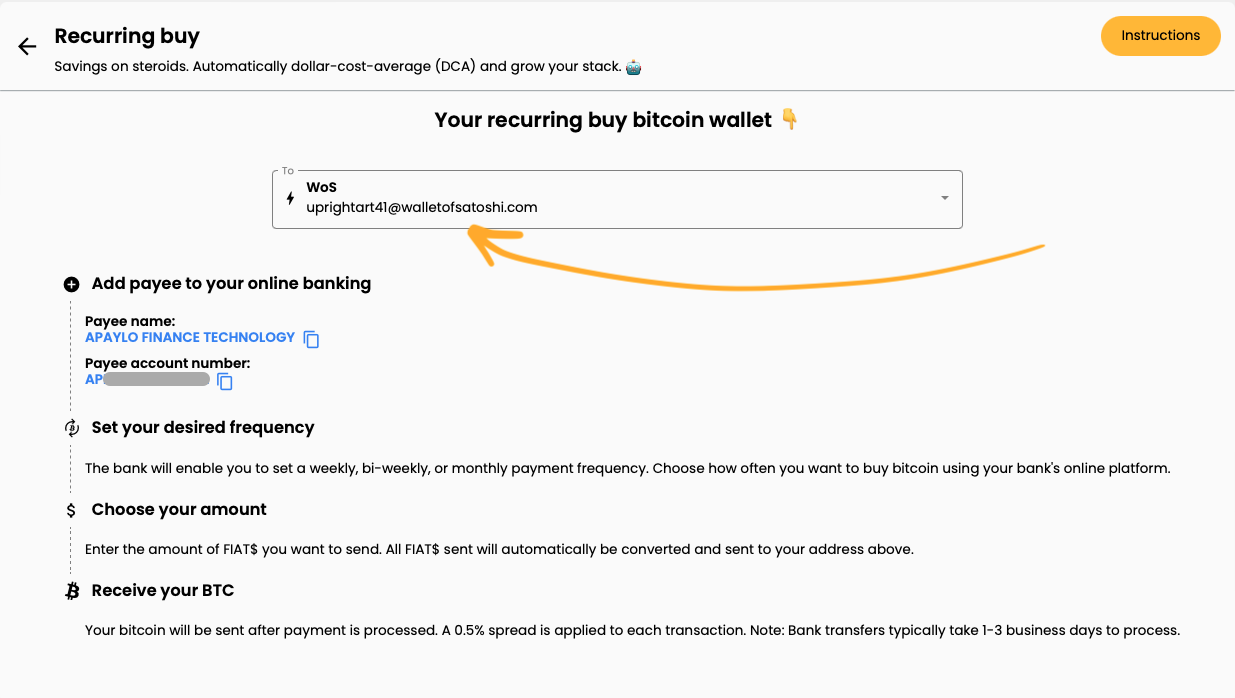This screenshot has width=1235, height=698.
Task: Click the lightning bolt wallet icon
Action: click(290, 198)
